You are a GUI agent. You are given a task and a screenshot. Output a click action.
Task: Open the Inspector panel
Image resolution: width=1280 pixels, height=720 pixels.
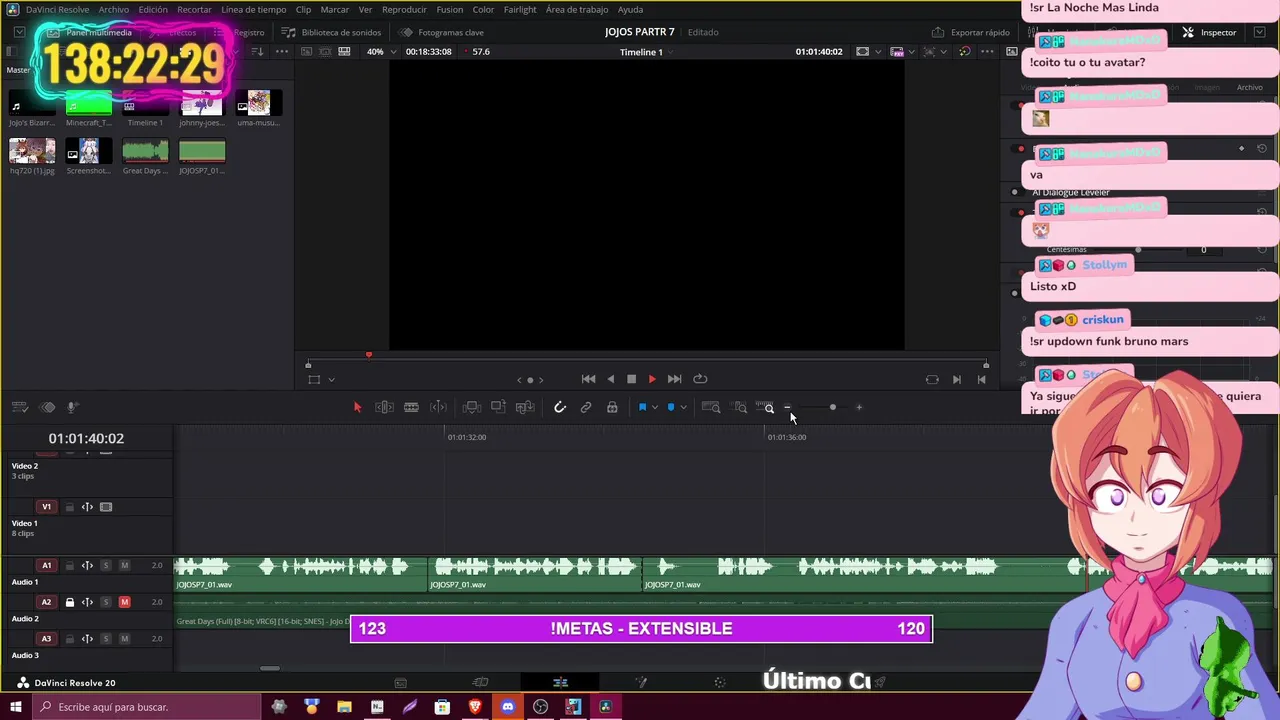1209,32
